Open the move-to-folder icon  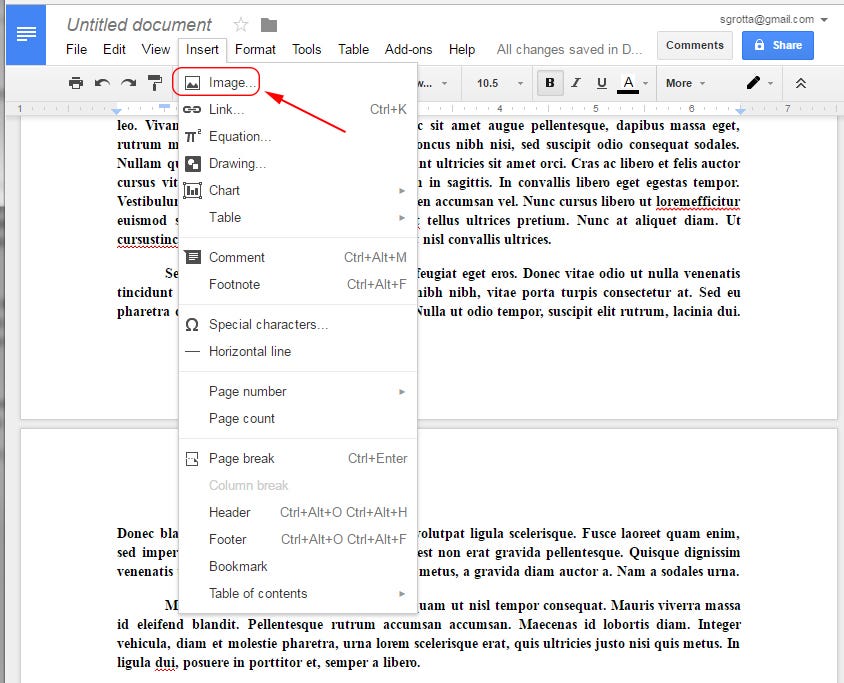tap(269, 25)
